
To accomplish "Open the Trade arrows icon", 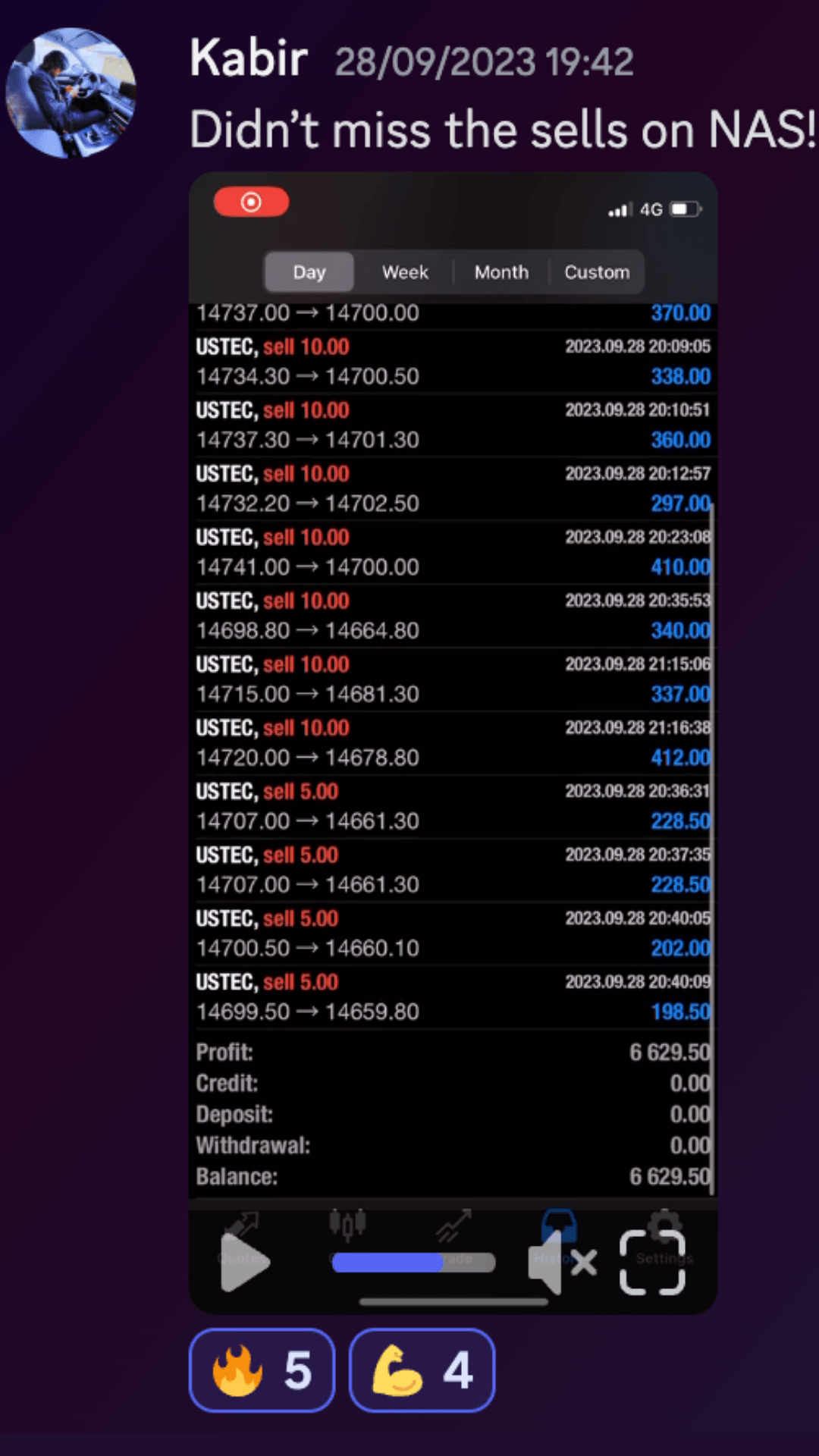I will (453, 1224).
